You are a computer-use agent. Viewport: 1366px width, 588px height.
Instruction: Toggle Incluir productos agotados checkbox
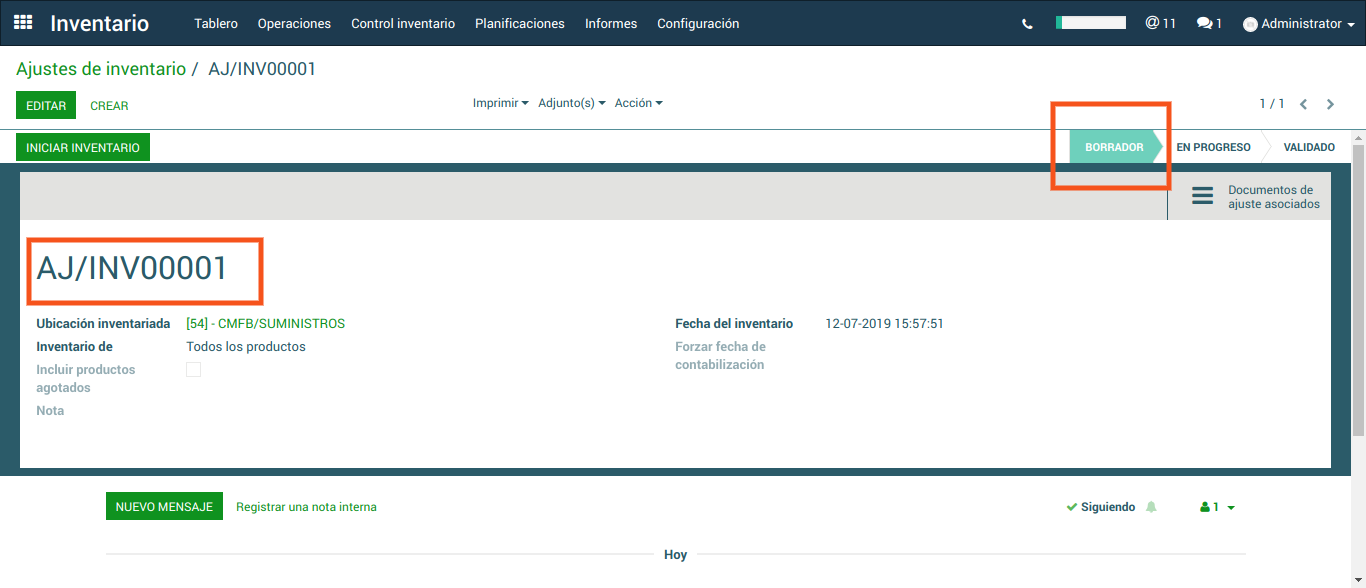pos(194,370)
